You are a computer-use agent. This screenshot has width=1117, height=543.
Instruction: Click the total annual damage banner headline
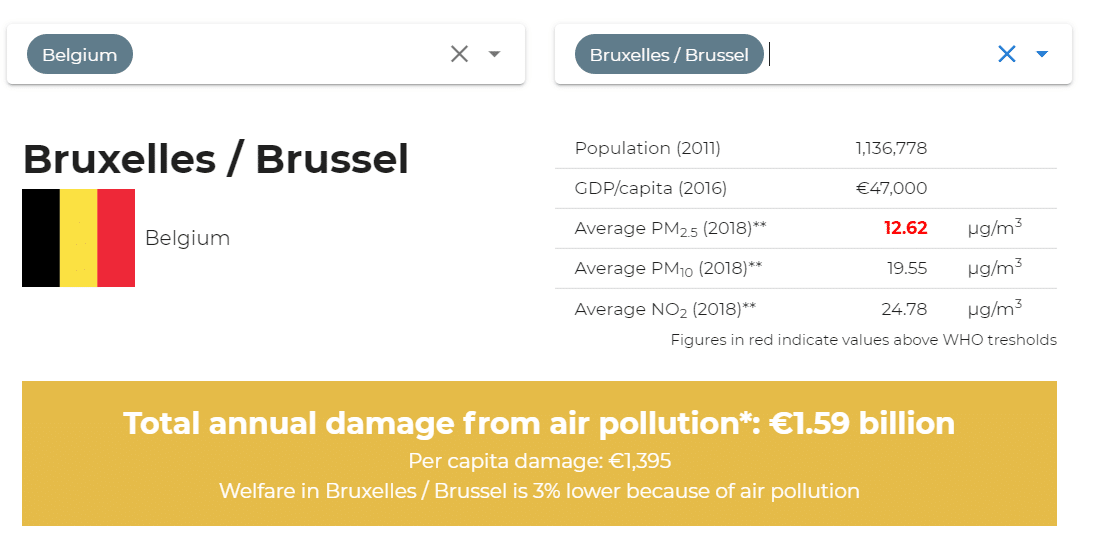click(x=539, y=423)
